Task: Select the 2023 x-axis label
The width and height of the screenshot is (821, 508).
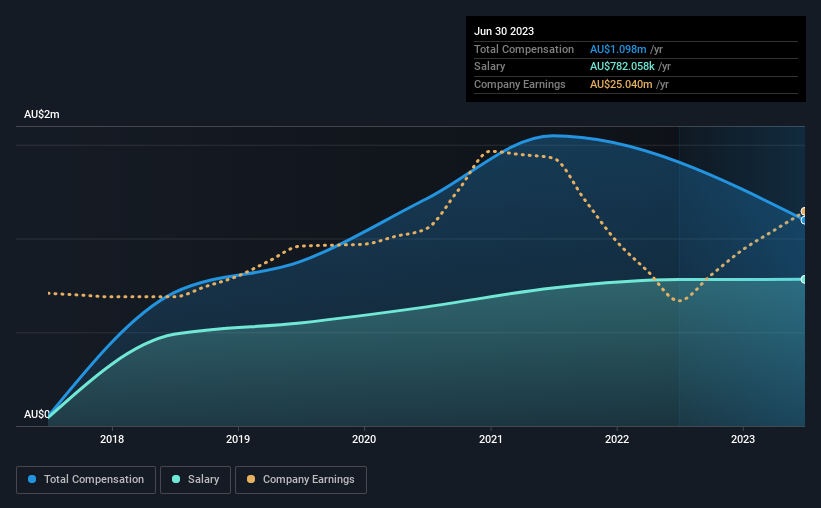Action: (743, 439)
